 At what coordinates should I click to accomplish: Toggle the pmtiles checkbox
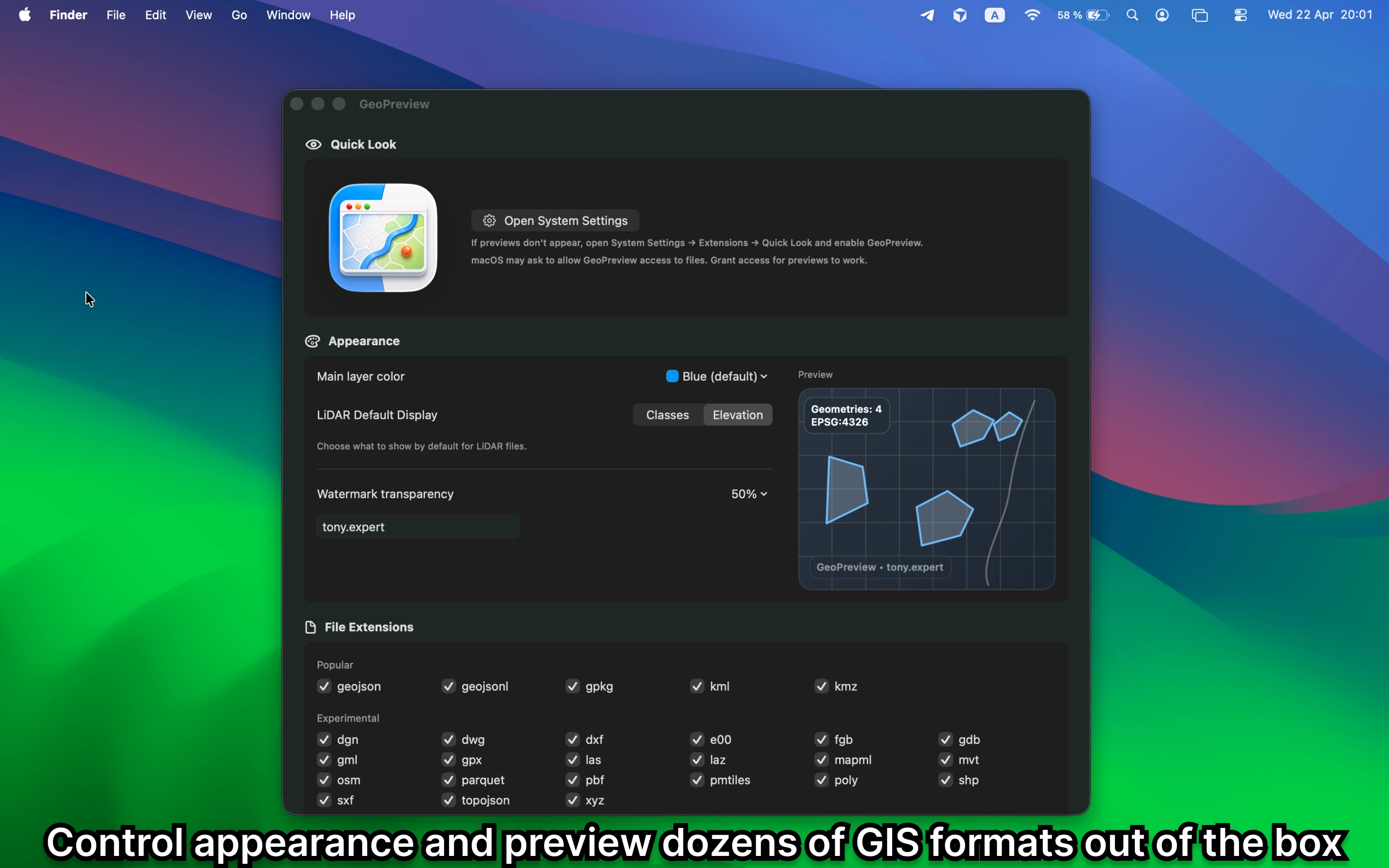(697, 780)
